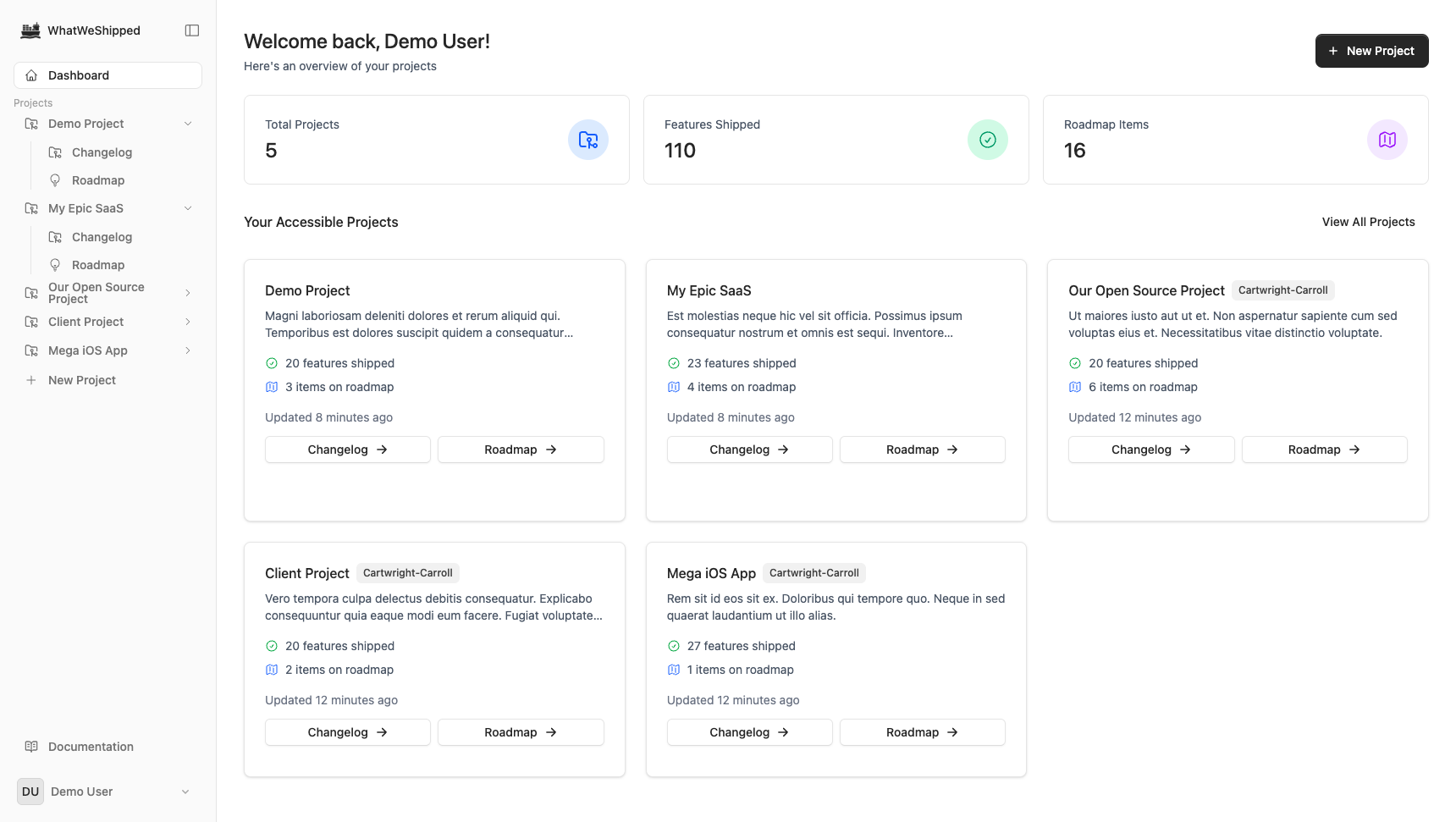Click the map icon beside 4 items on roadmap
This screenshot has height=822, width=1456.
[674, 387]
